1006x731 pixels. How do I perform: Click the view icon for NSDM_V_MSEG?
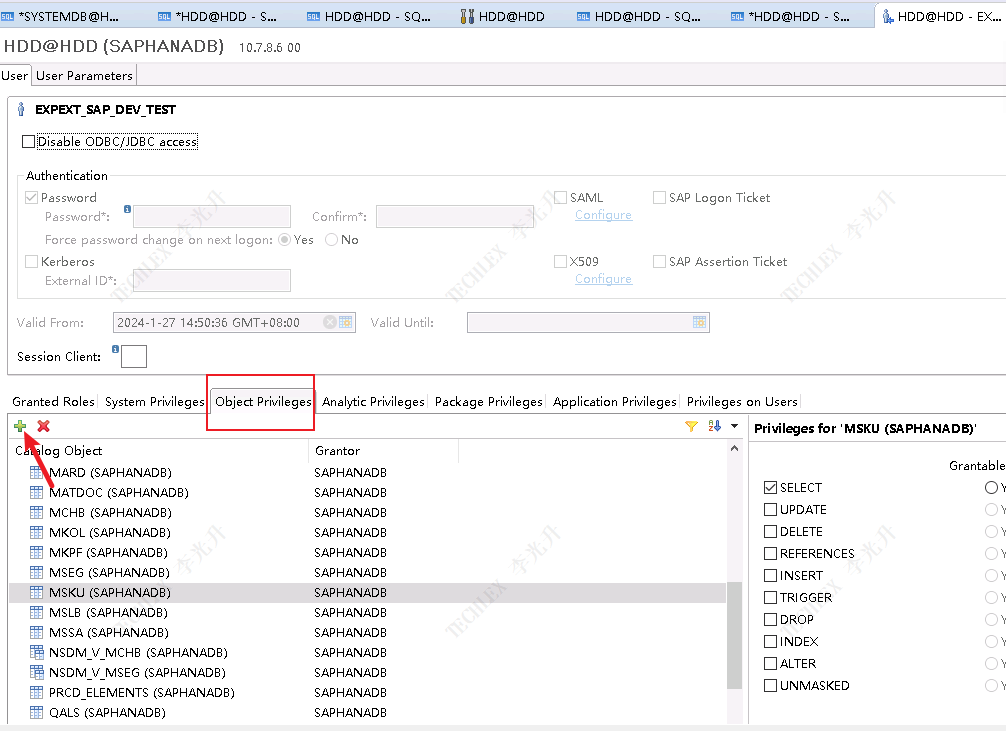pyautogui.click(x=37, y=673)
